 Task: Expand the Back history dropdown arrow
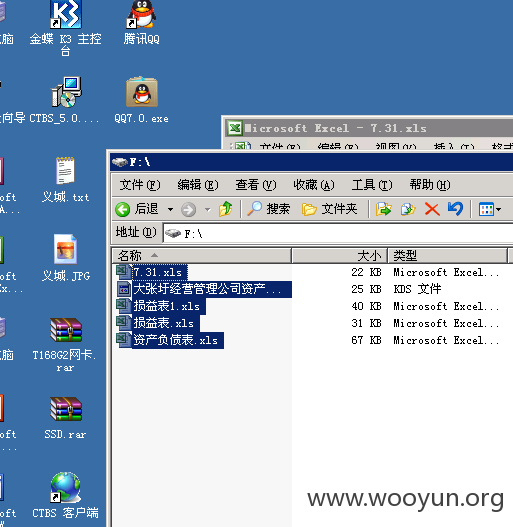point(170,210)
